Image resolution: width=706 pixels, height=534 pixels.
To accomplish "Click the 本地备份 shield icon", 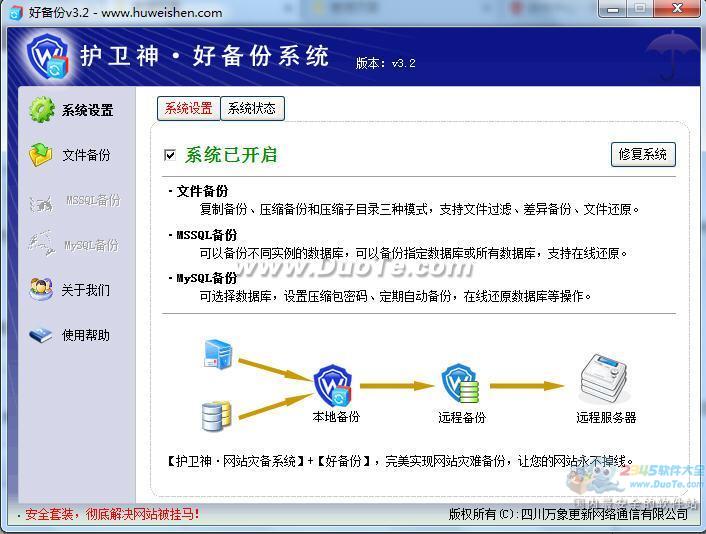I will (333, 385).
